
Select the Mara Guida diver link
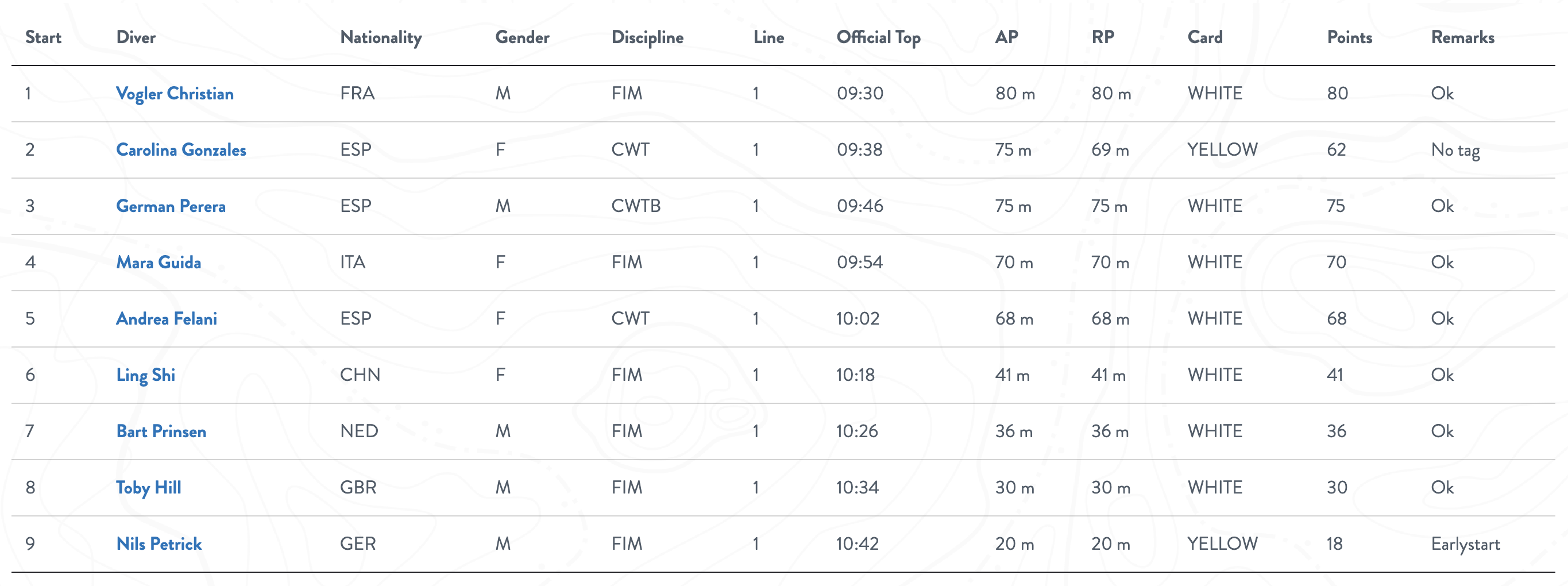coord(159,263)
